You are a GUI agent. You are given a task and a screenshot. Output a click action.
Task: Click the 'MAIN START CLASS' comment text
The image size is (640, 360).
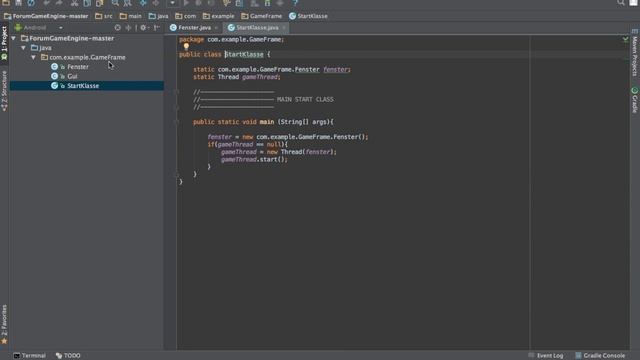pos(305,100)
